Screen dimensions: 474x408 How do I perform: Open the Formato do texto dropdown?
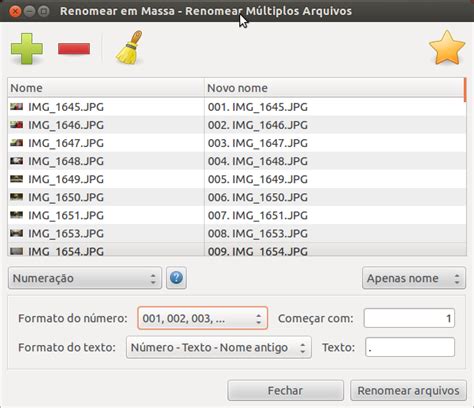coord(219,347)
